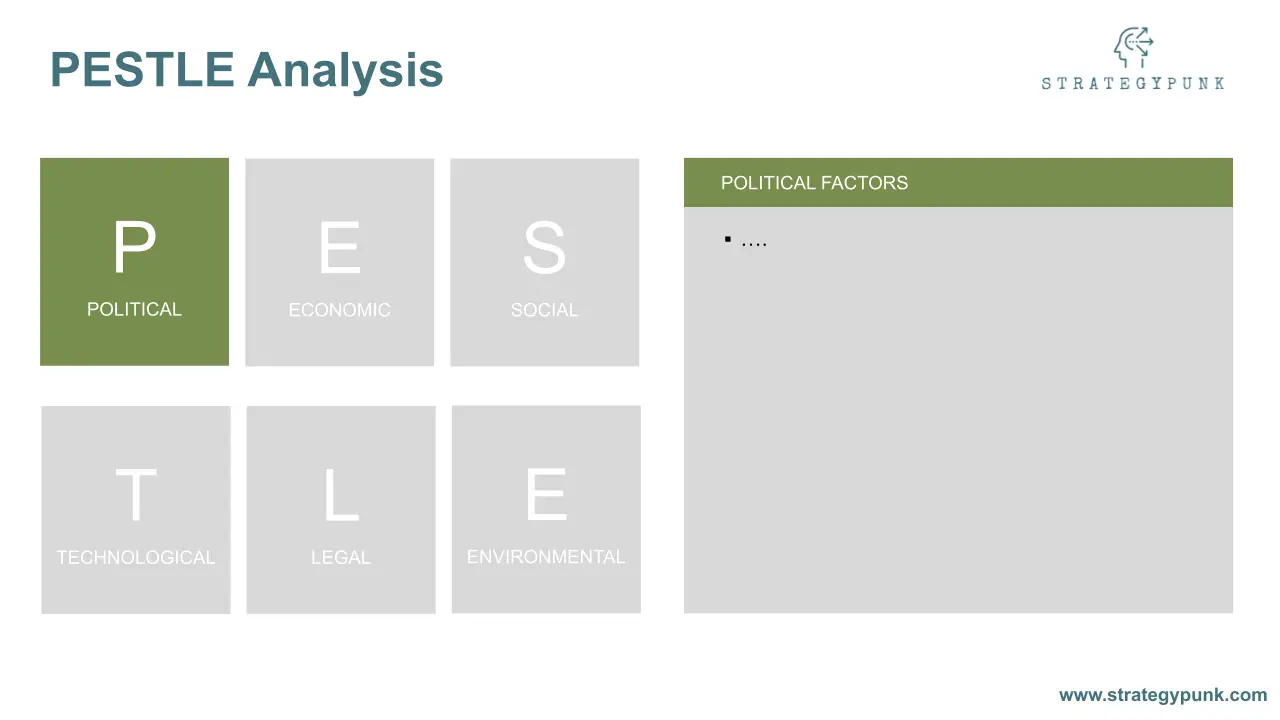This screenshot has height=720, width=1280.
Task: Open the www.strategypunk.com link
Action: click(x=1163, y=695)
